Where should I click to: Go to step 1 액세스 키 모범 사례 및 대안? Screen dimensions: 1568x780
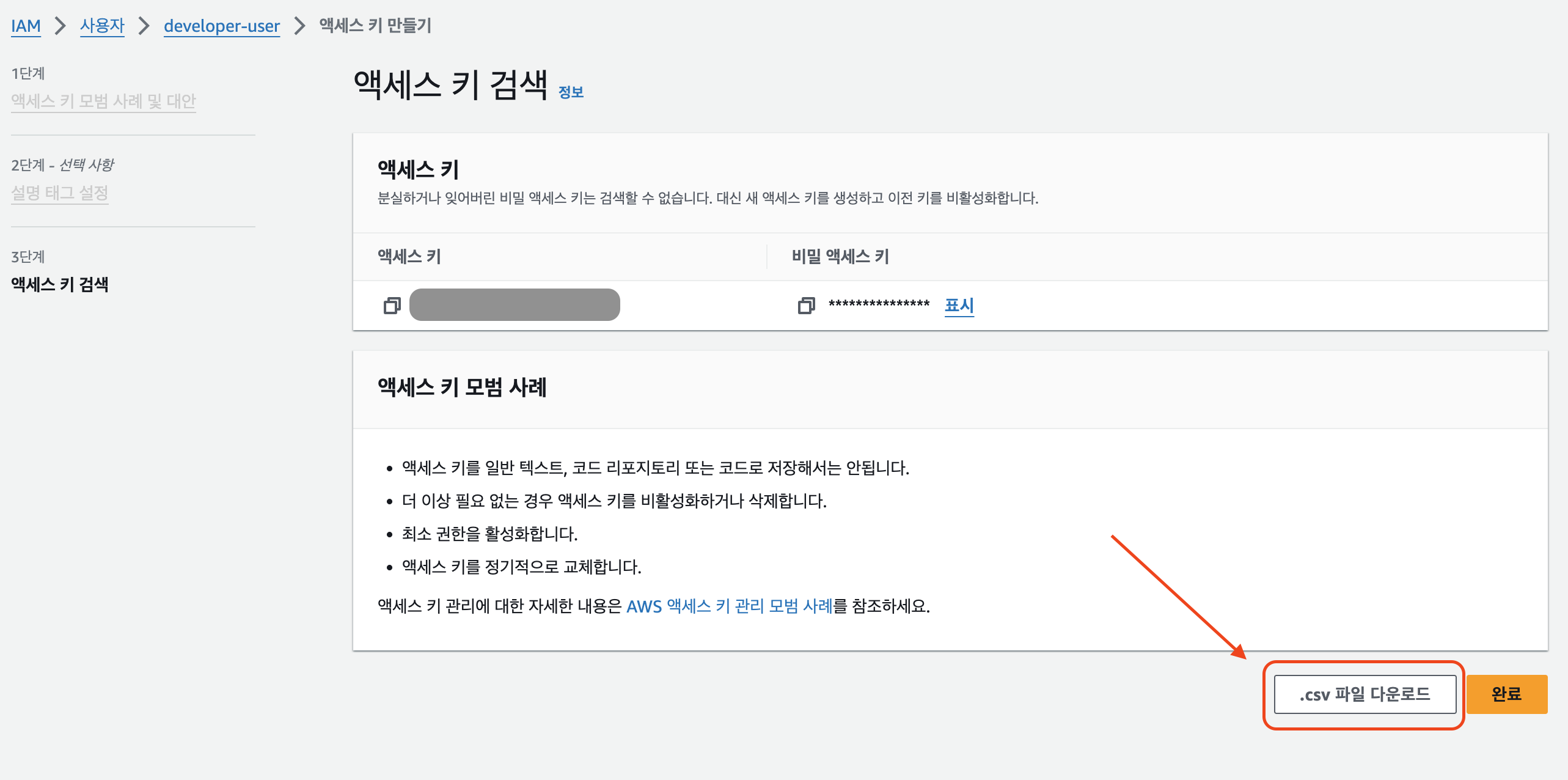(x=103, y=101)
